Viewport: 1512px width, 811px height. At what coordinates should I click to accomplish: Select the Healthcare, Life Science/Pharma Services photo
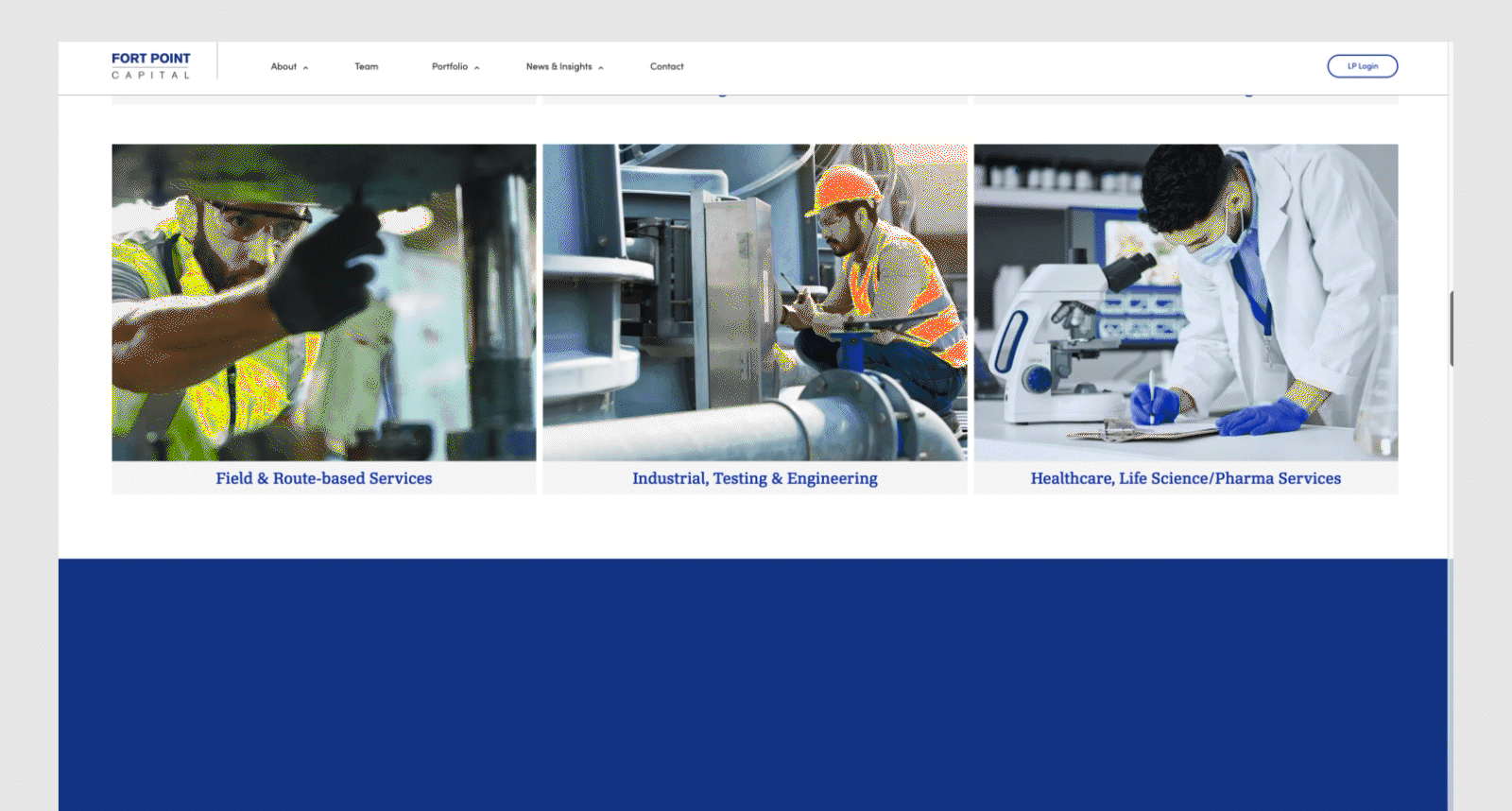click(1186, 302)
